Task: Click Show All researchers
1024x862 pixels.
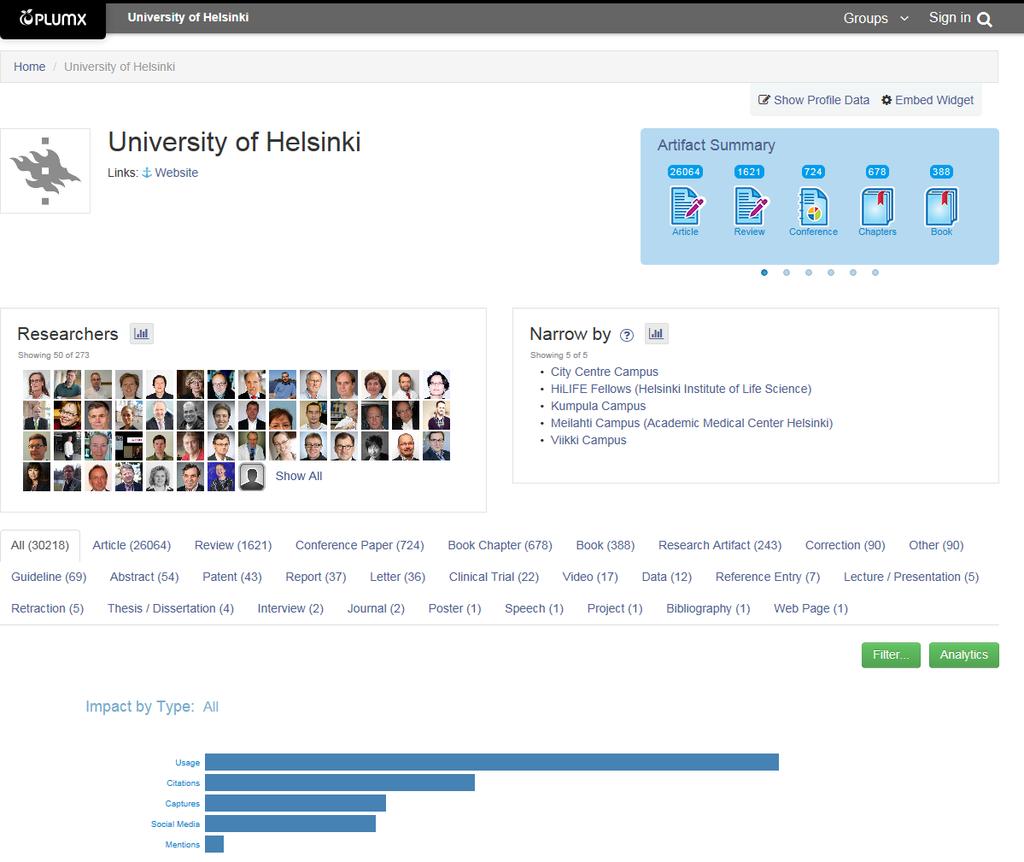Action: click(x=298, y=476)
